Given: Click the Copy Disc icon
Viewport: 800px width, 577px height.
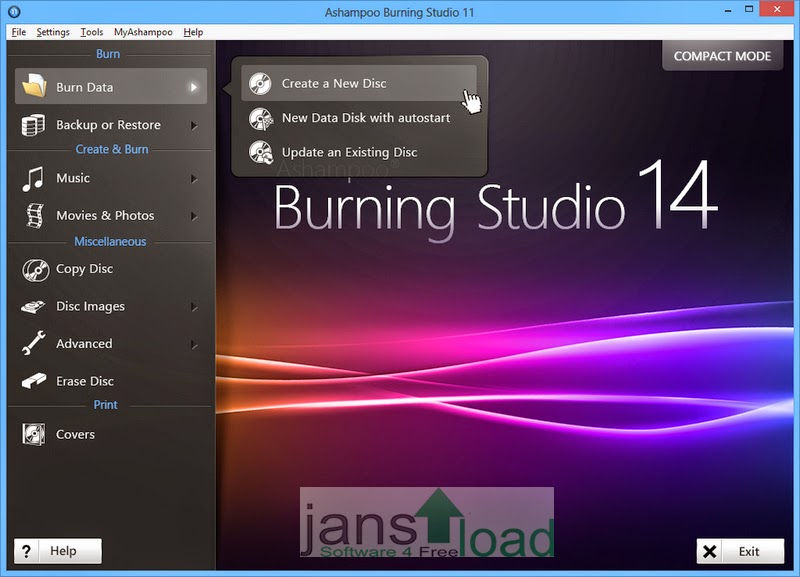Looking at the screenshot, I should pyautogui.click(x=36, y=269).
